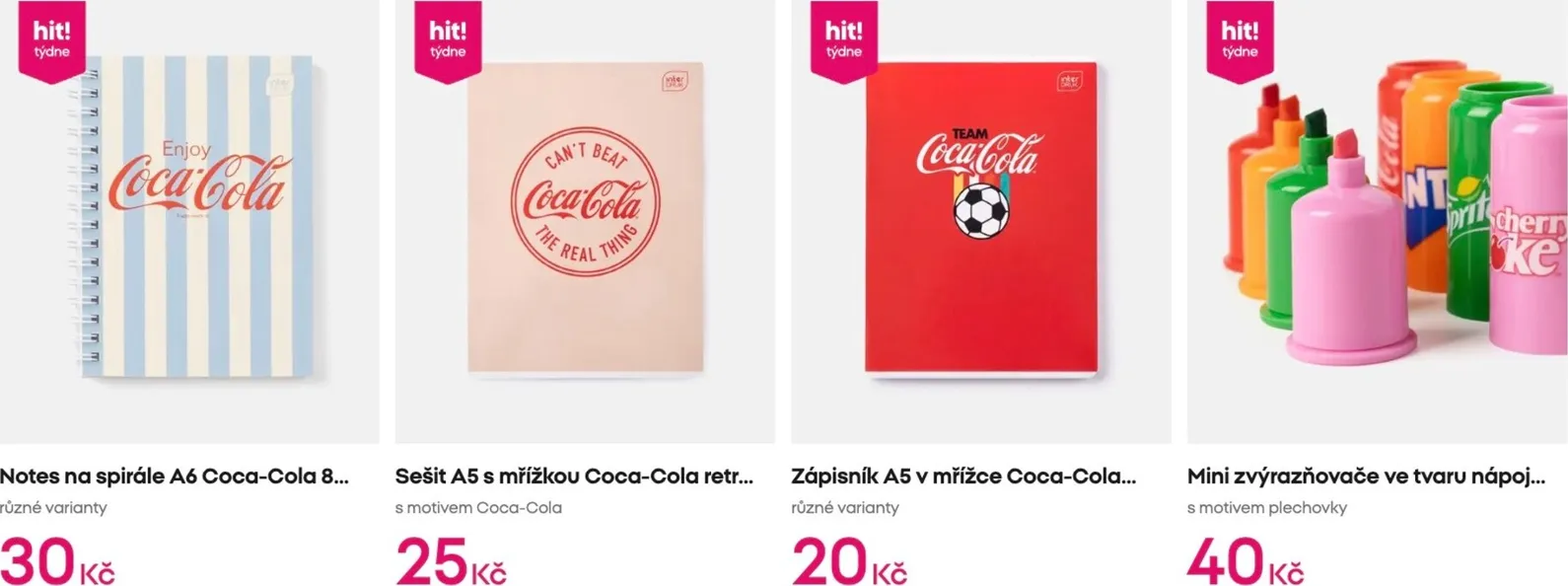
Task: Click the hit týdne badge on highlighters
Action: pos(1240,40)
